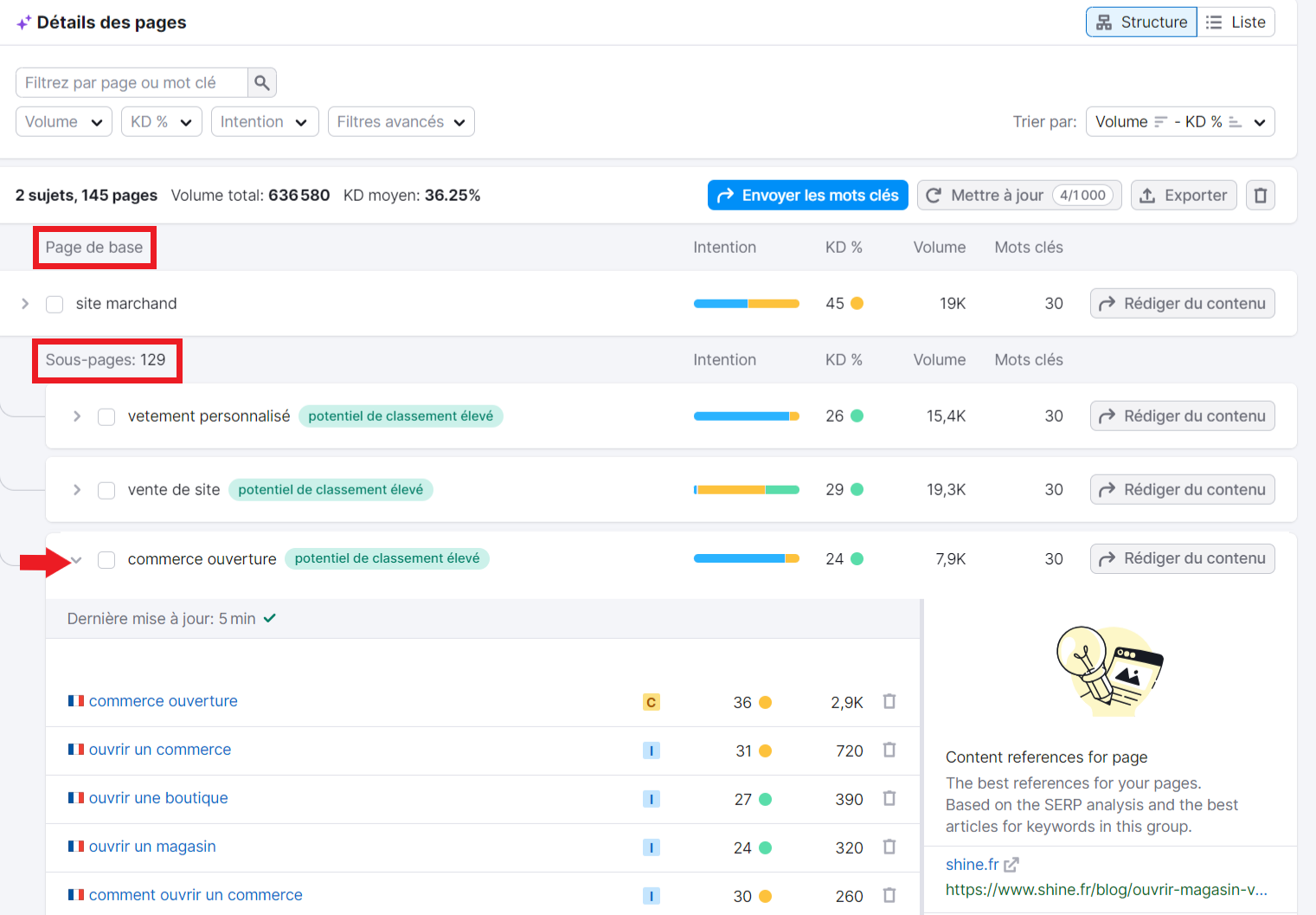The image size is (1316, 915).
Task: Open the Volume filter dropdown
Action: (x=63, y=121)
